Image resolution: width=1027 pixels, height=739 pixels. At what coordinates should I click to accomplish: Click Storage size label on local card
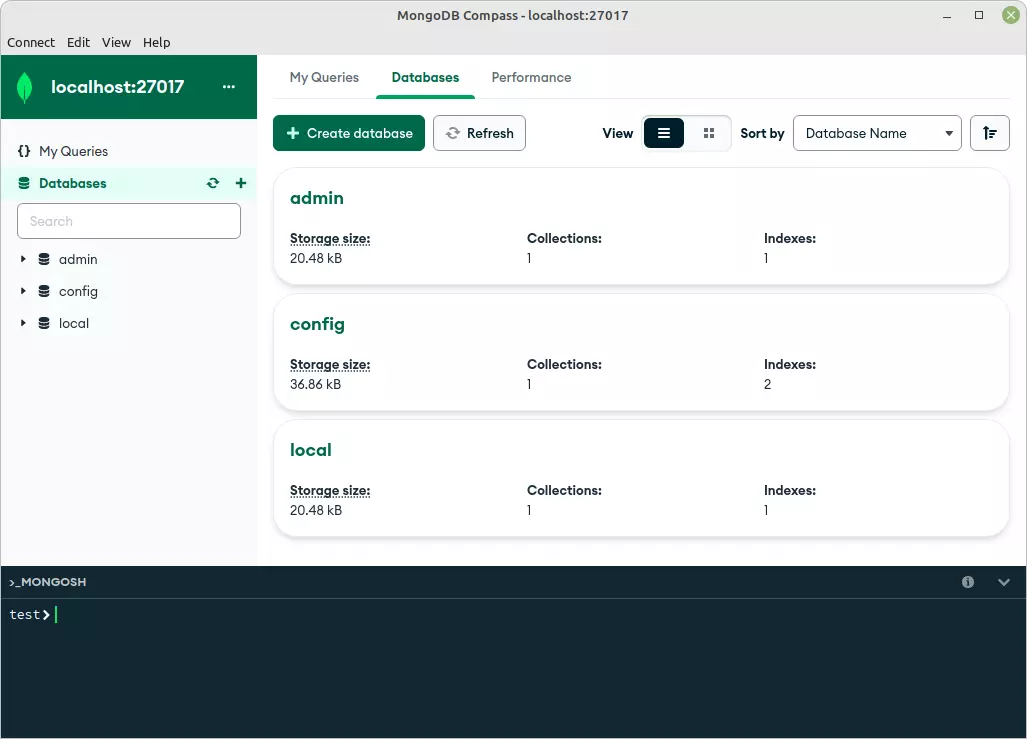[x=330, y=491]
